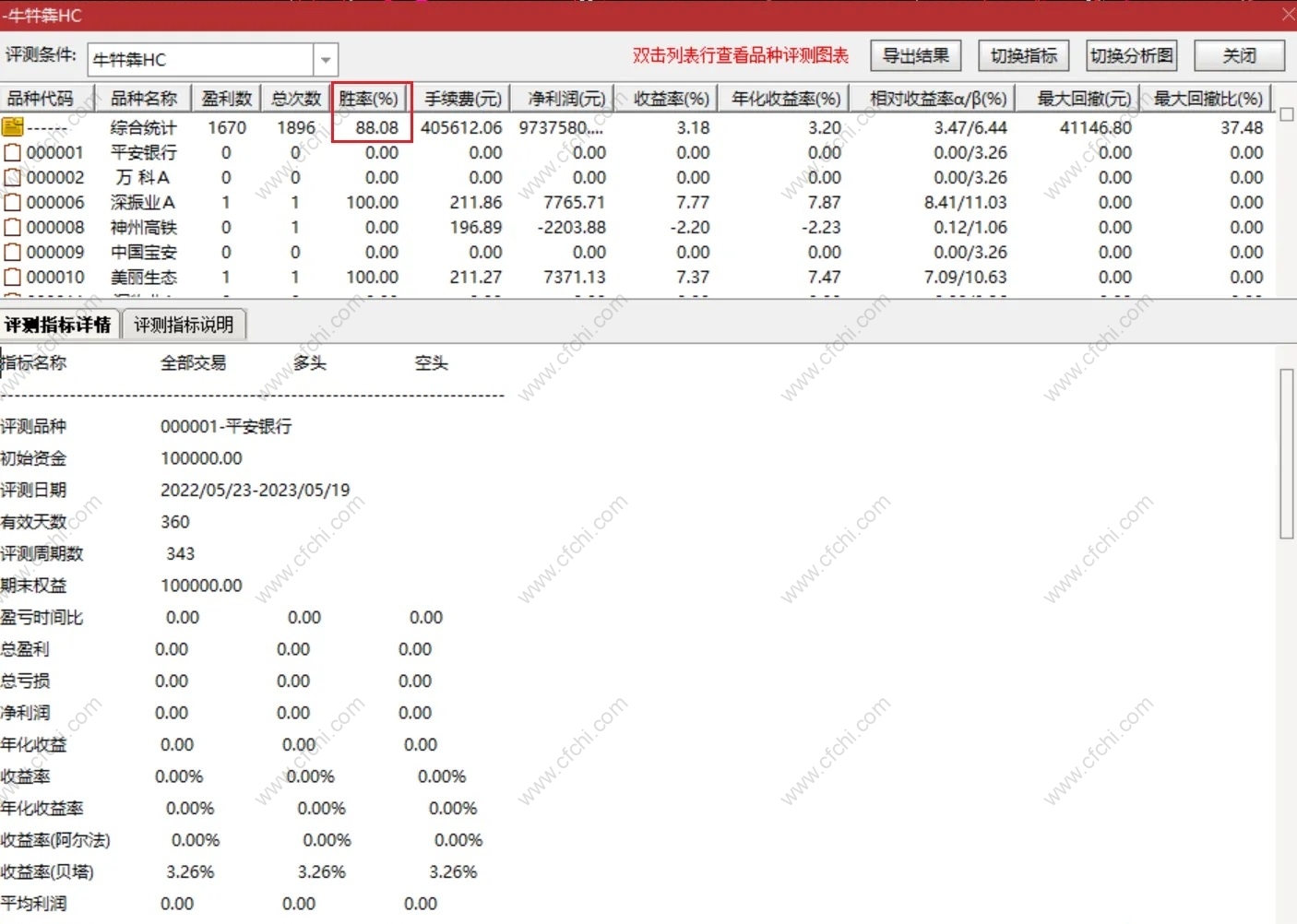
Task: Check the box for 000008 神州高铁
Action: pyautogui.click(x=13, y=227)
